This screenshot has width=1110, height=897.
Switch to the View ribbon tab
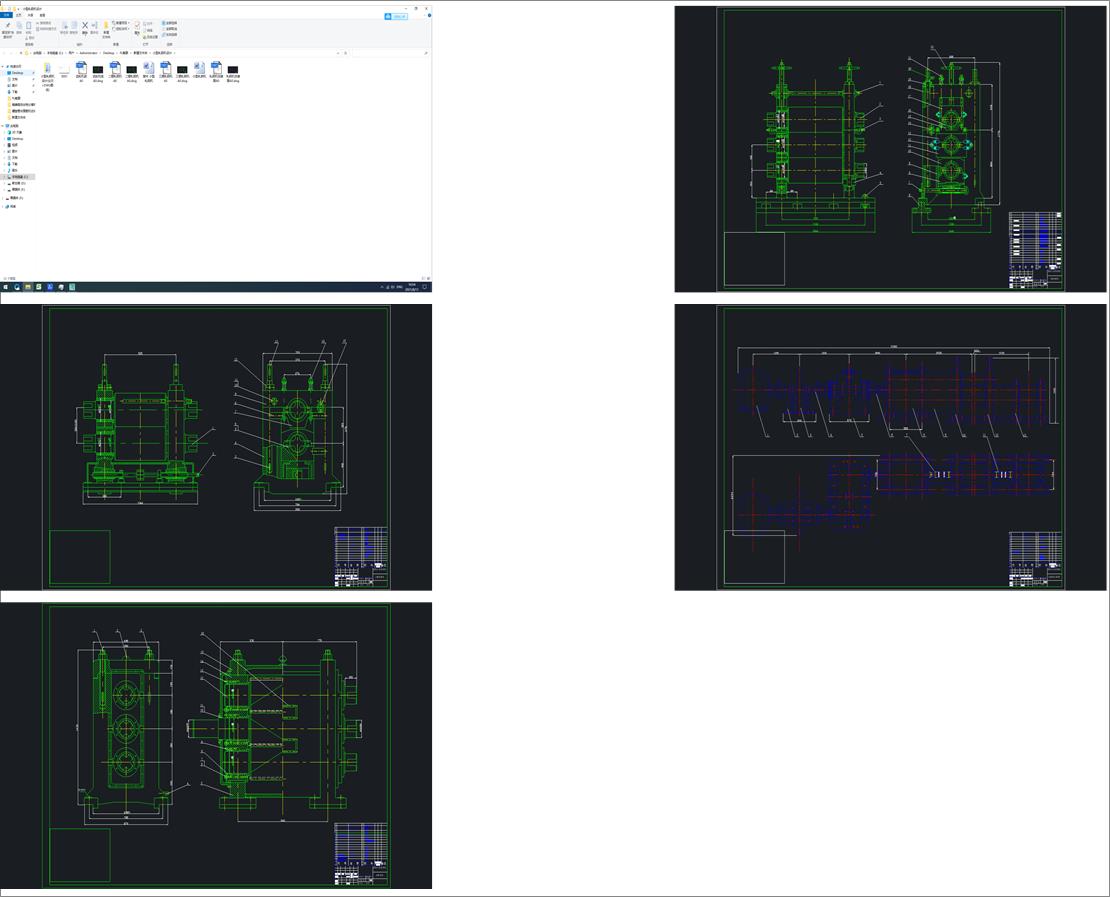(x=42, y=16)
